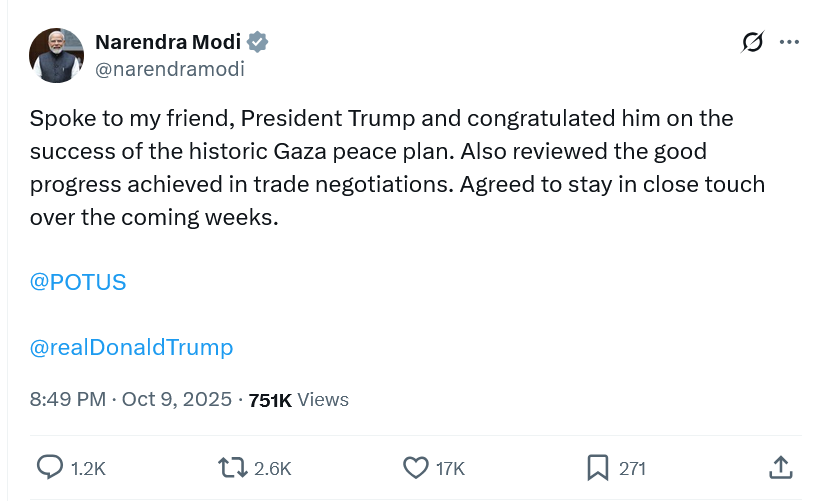Click the 17K likes count
The height and width of the screenshot is (501, 820).
[451, 468]
